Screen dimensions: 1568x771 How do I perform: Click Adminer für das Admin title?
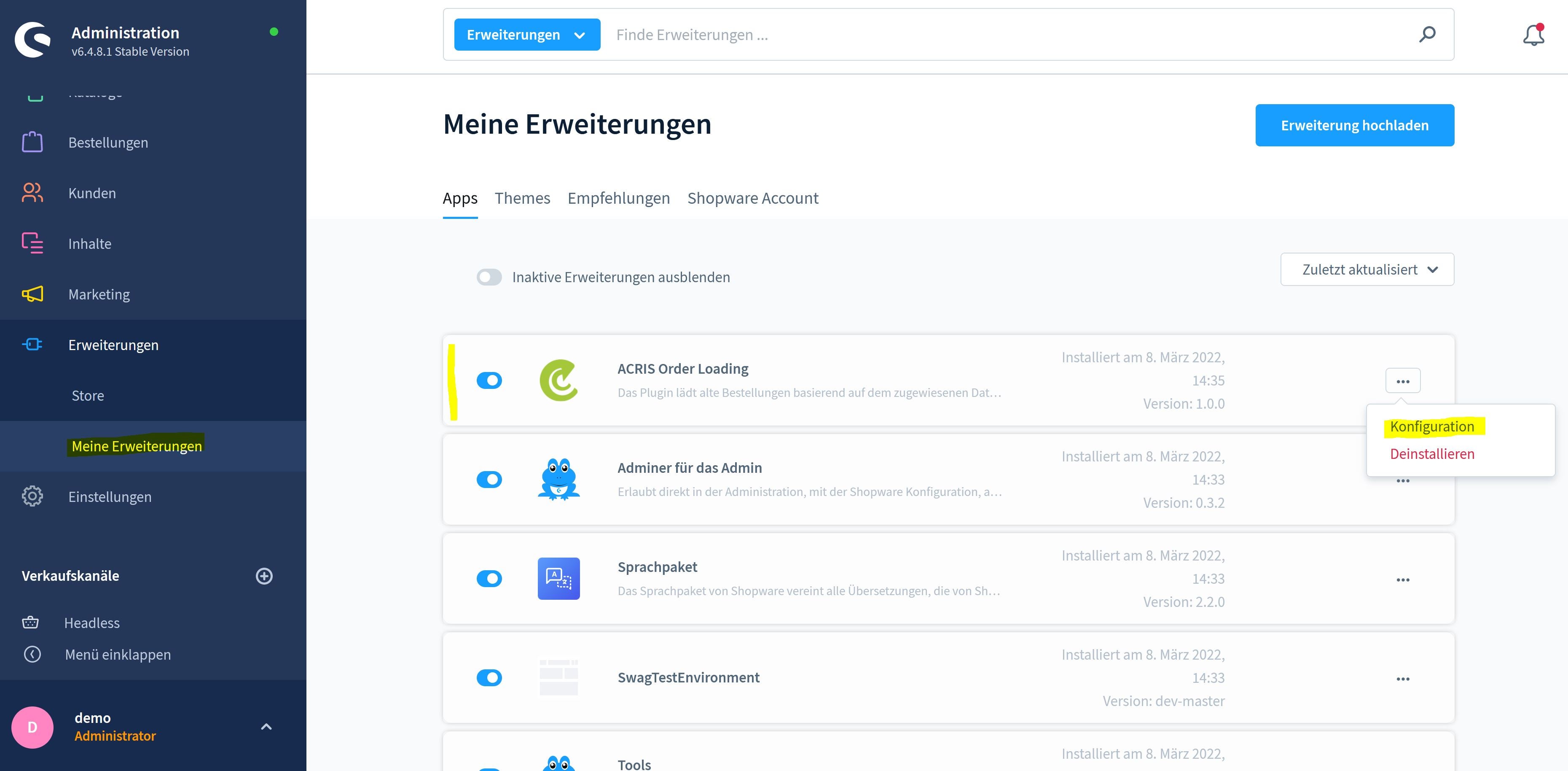[x=689, y=468]
